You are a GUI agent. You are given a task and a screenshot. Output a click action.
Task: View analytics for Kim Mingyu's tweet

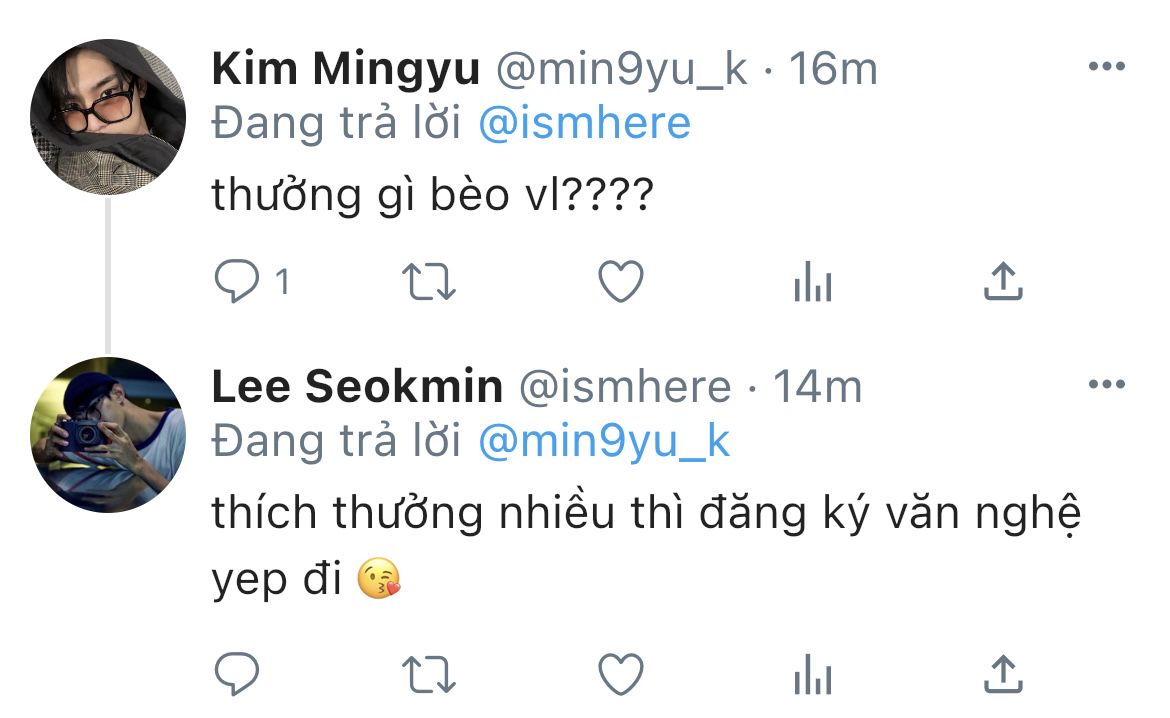[812, 285]
